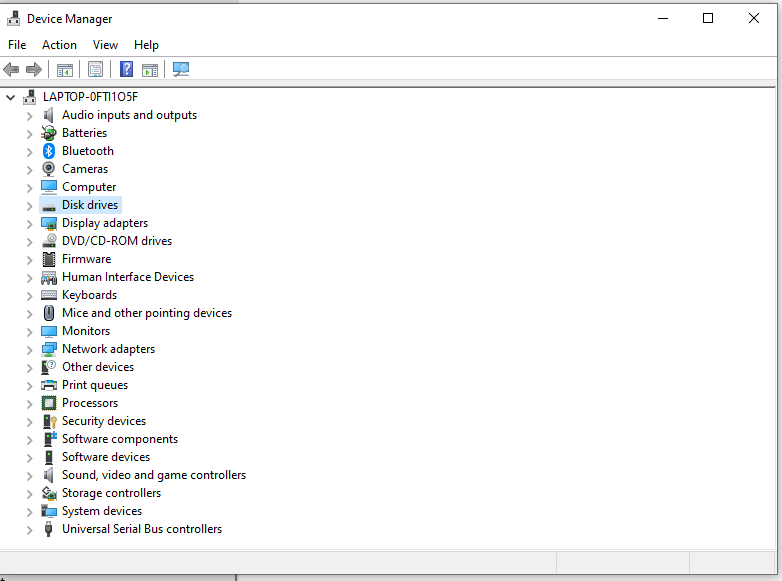Select the Storage controllers label
782x581 pixels.
pos(111,493)
